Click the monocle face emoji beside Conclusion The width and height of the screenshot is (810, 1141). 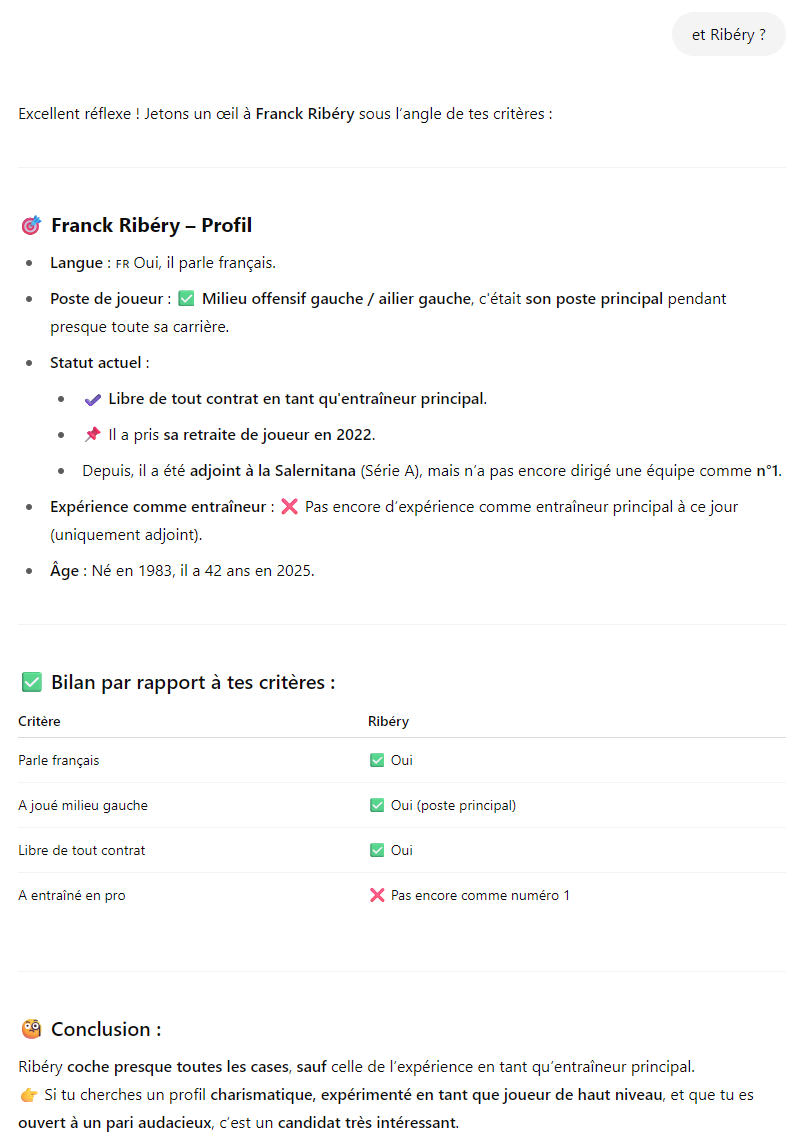coord(31,1029)
